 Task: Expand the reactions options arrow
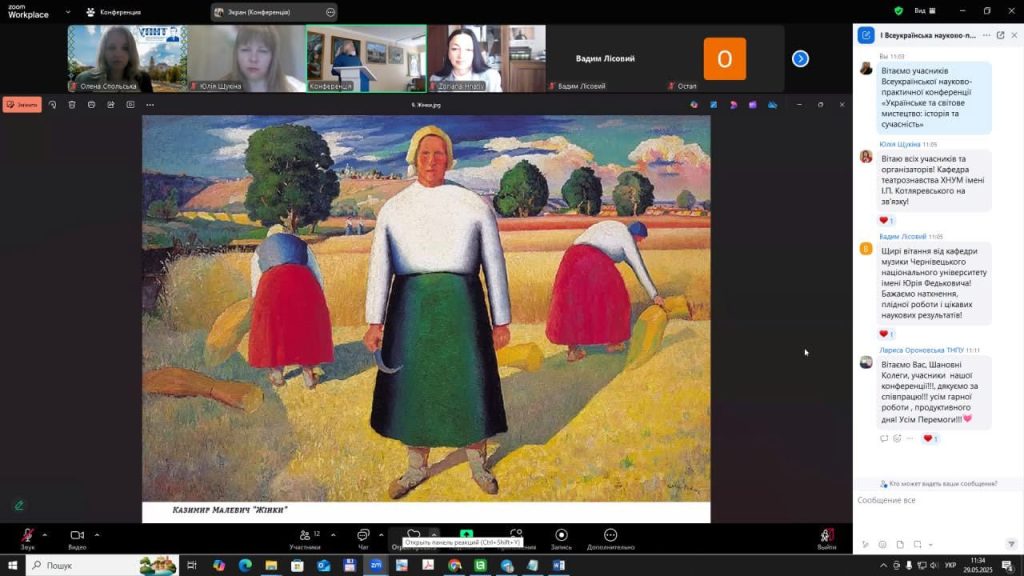(x=434, y=534)
